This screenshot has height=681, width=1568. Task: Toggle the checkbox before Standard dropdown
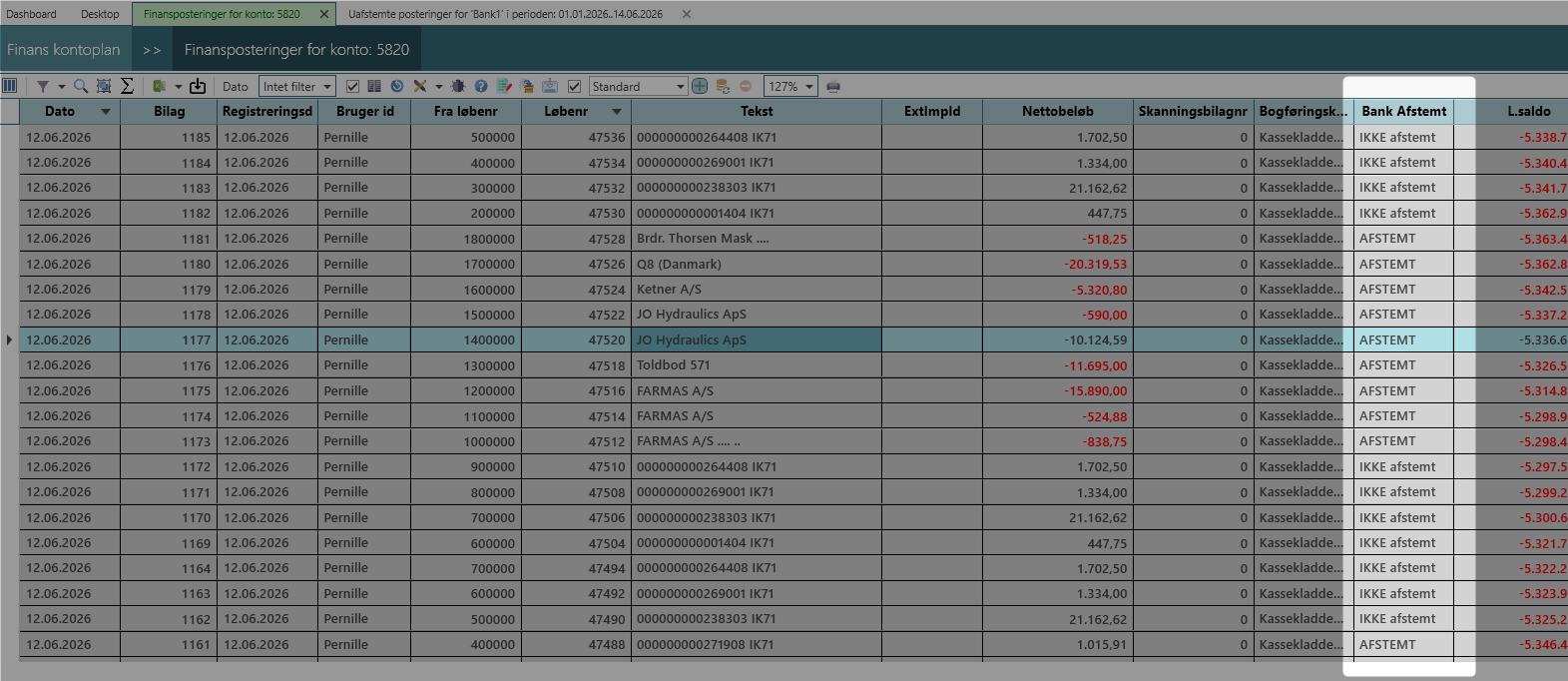point(574,86)
